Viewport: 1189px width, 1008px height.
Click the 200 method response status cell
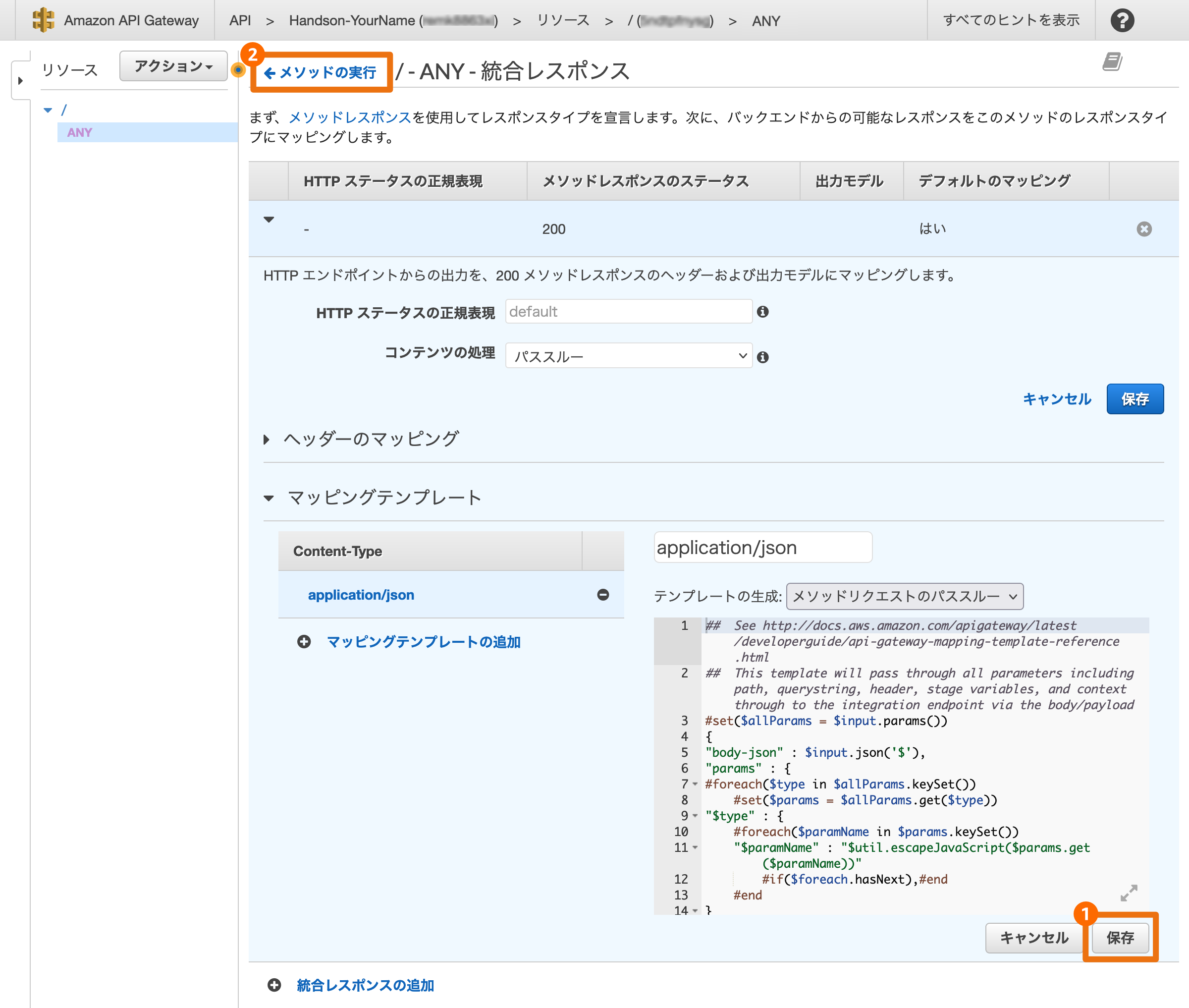pyautogui.click(x=553, y=229)
